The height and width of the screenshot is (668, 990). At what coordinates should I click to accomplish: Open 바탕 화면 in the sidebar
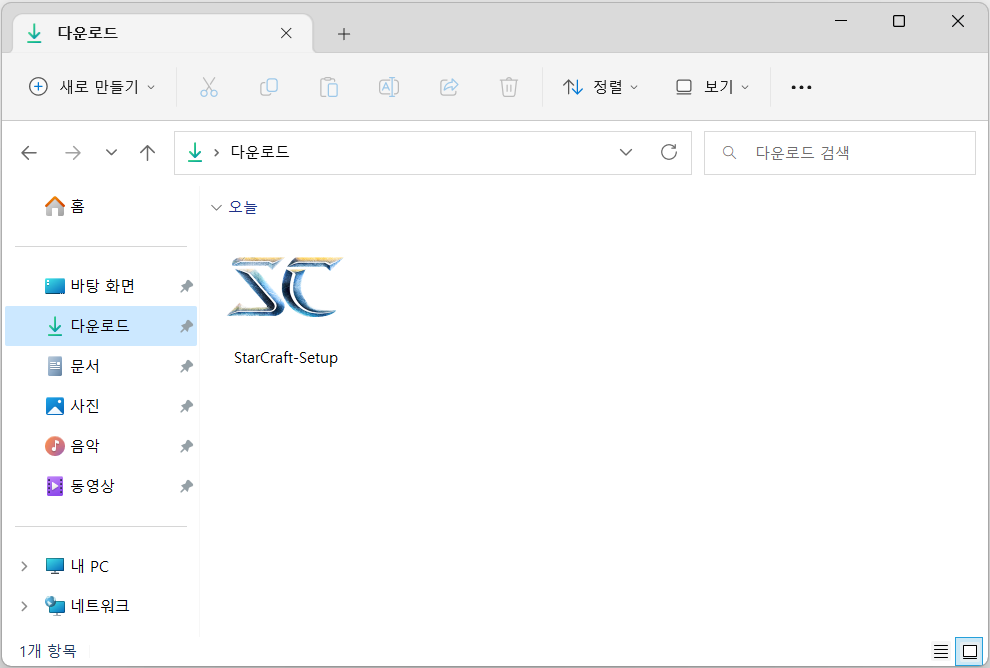pyautogui.click(x=101, y=286)
